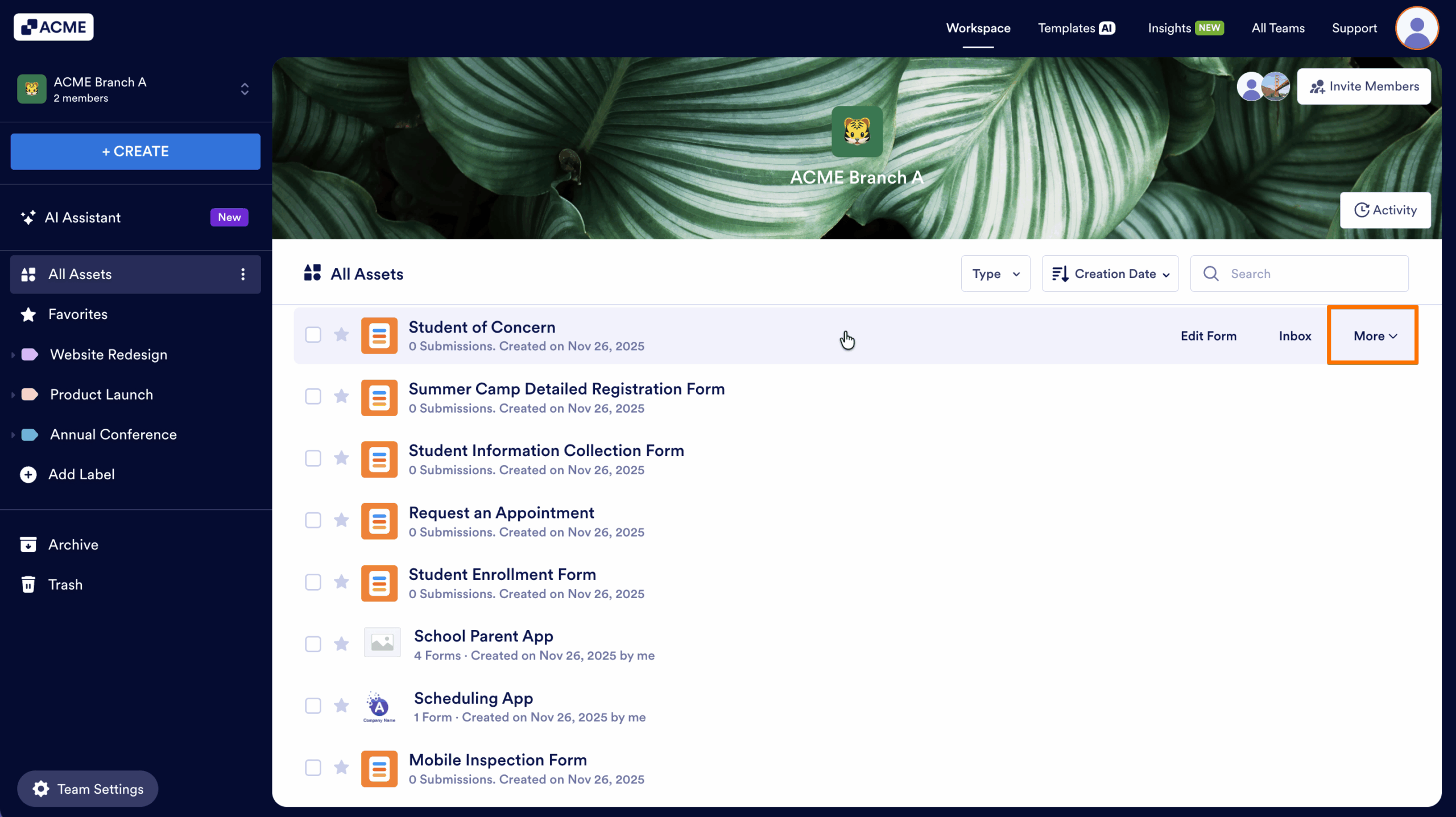Viewport: 1456px width, 817px height.
Task: Open the Archive section
Action: coord(73,544)
